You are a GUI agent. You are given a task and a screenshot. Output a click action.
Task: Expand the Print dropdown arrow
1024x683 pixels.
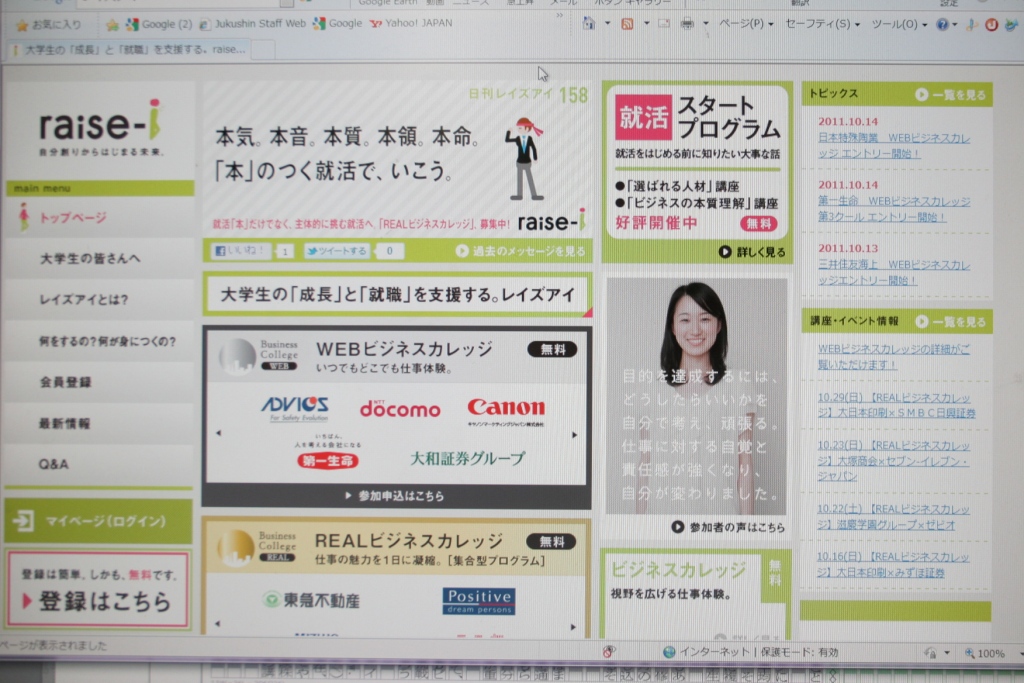(706, 25)
